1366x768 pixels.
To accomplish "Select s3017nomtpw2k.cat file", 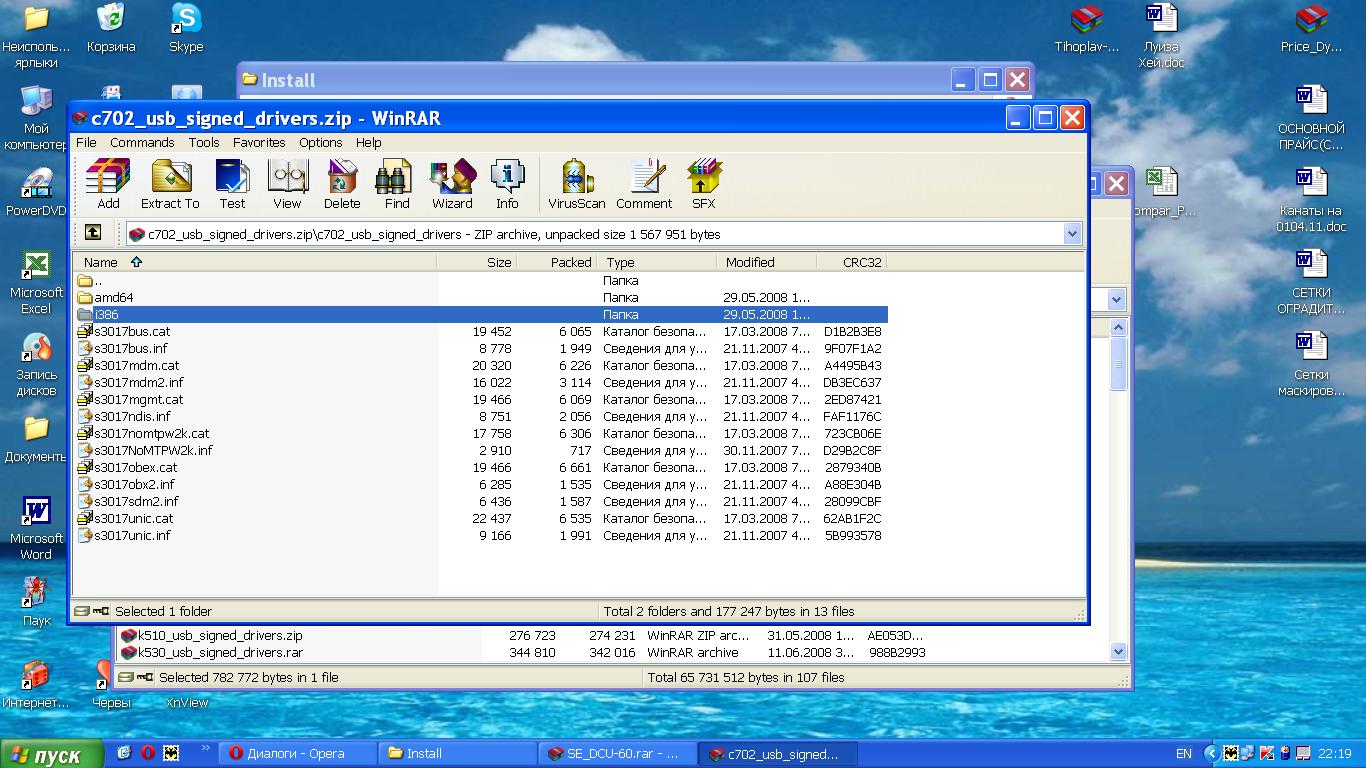I will pyautogui.click(x=143, y=433).
